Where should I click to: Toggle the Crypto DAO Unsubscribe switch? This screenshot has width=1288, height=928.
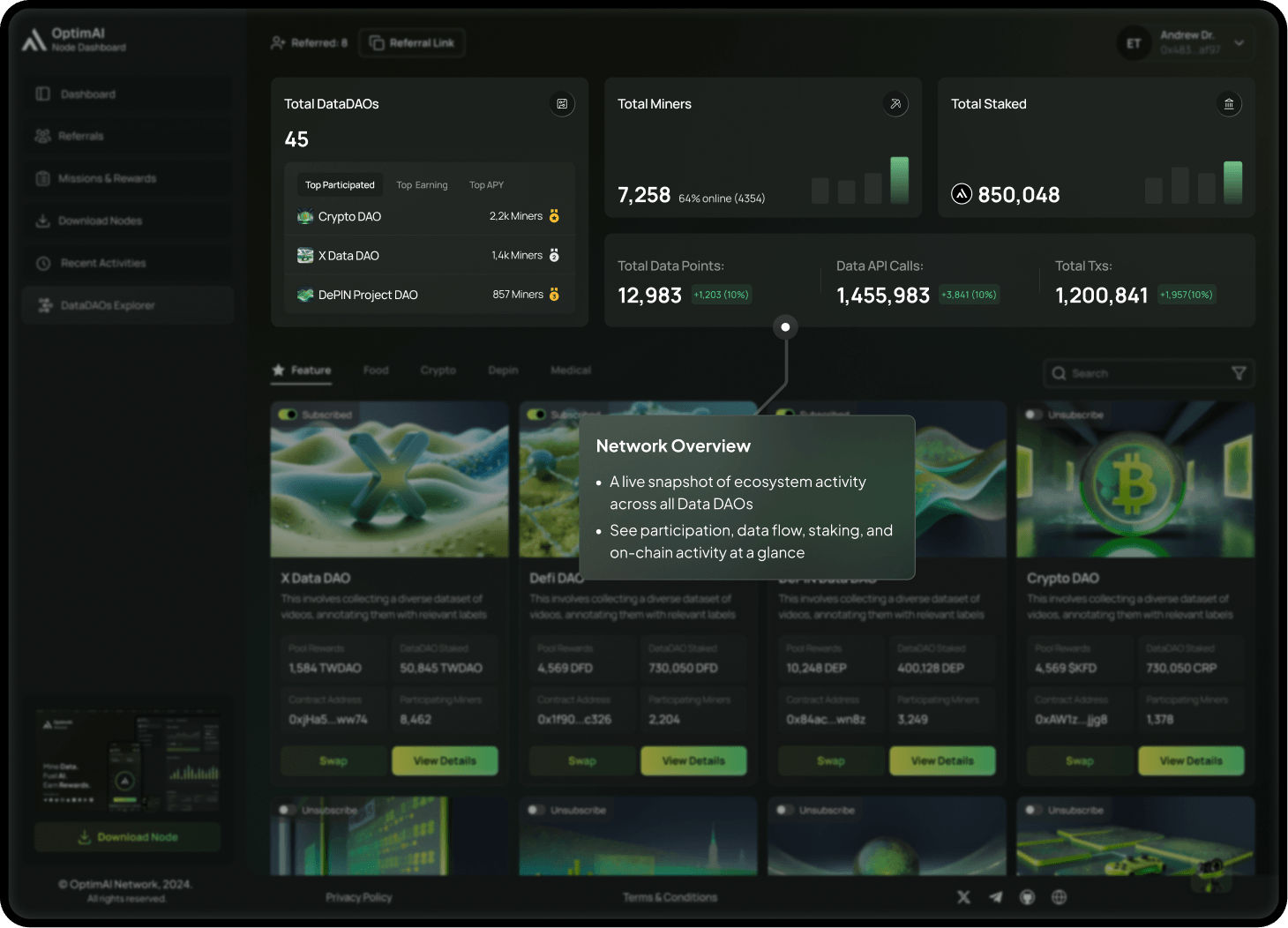(1034, 415)
